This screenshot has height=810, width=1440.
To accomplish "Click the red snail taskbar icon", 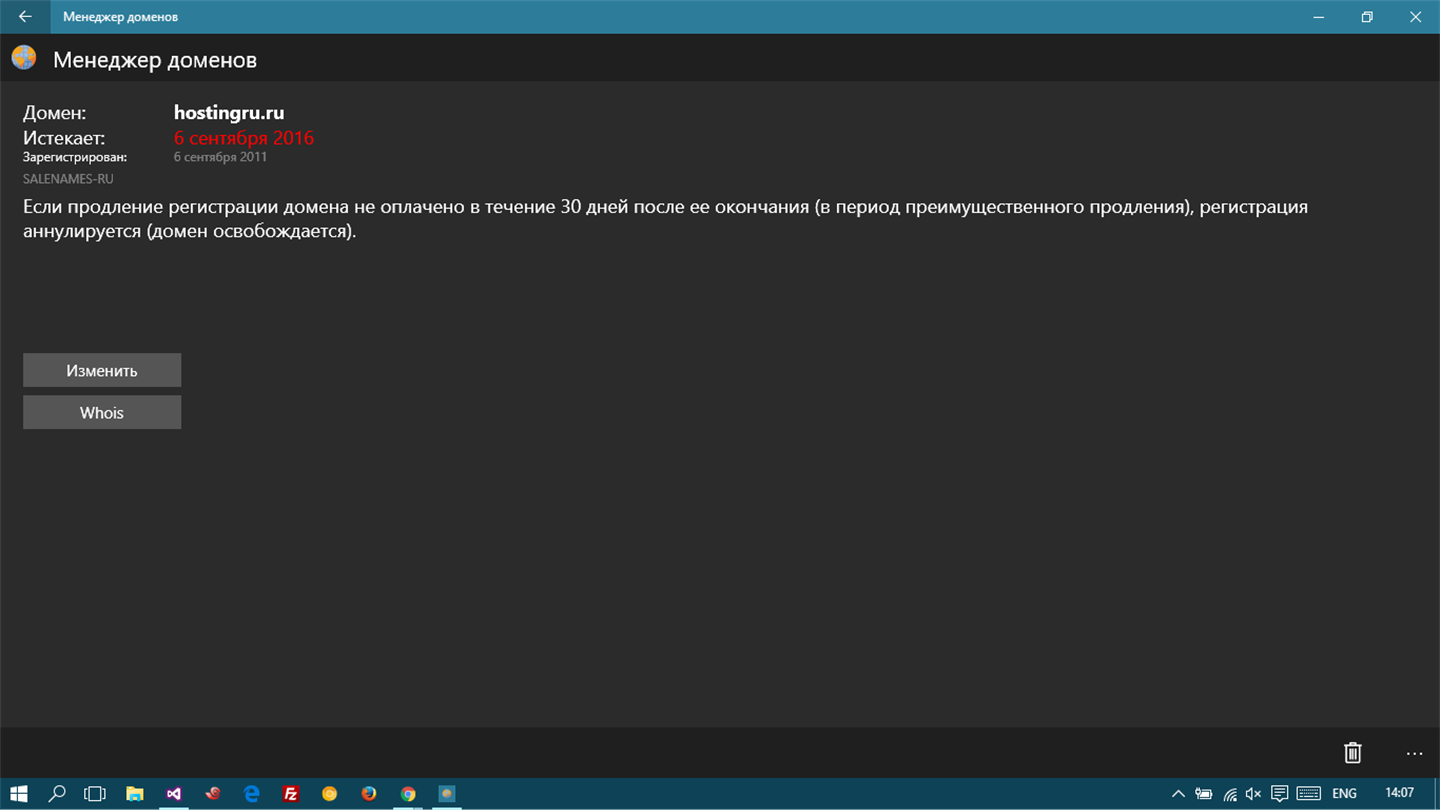I will point(212,794).
